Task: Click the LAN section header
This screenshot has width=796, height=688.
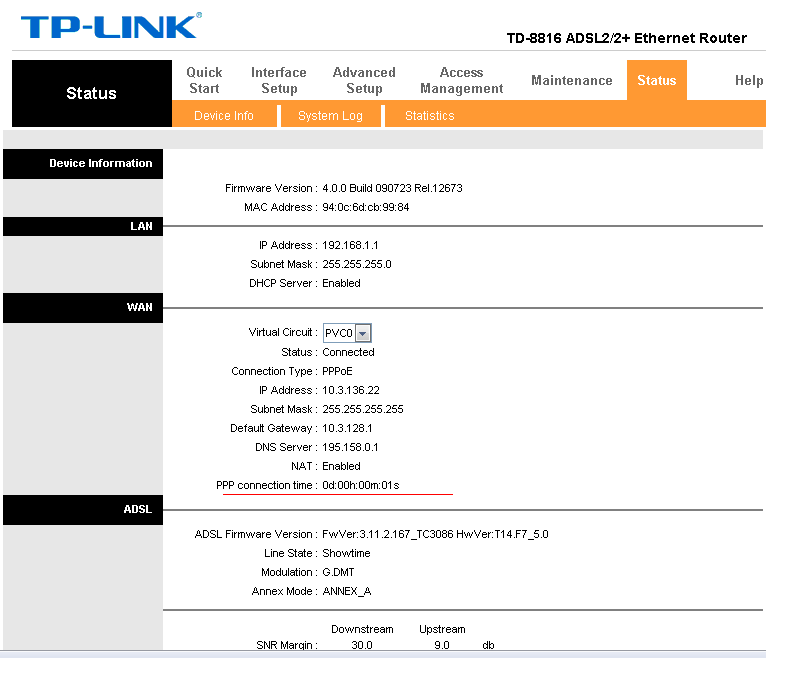Action: coord(83,226)
